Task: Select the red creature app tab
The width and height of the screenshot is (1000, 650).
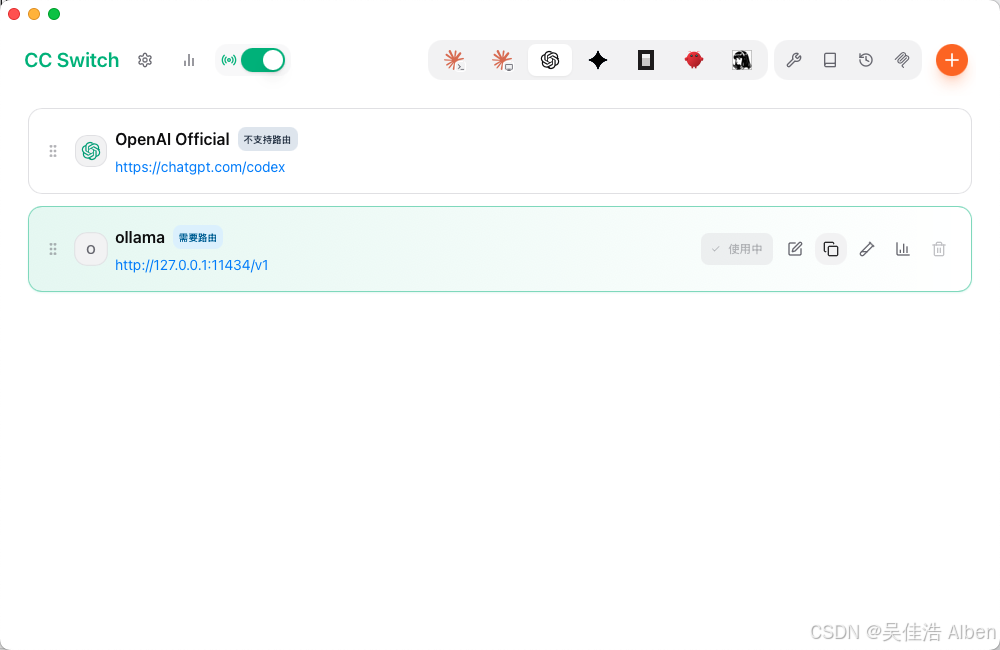Action: tap(694, 60)
